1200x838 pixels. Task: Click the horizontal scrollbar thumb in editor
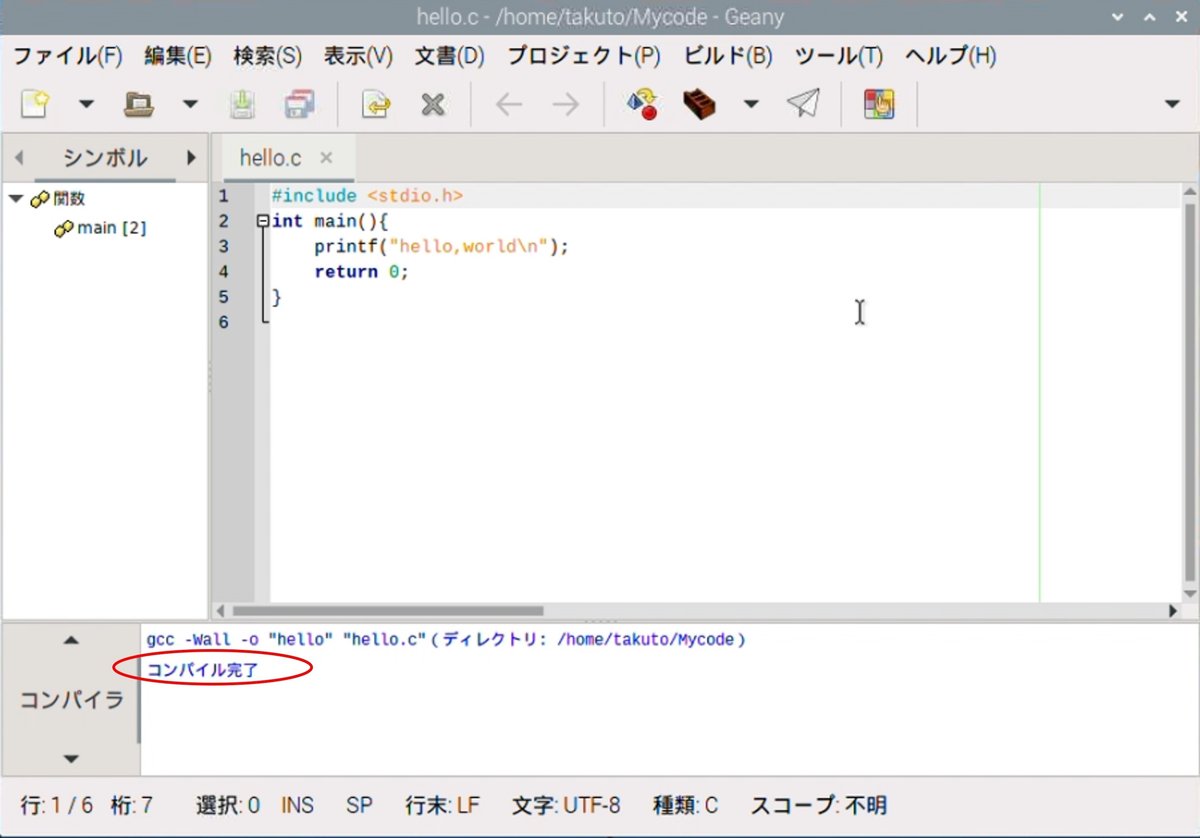388,610
